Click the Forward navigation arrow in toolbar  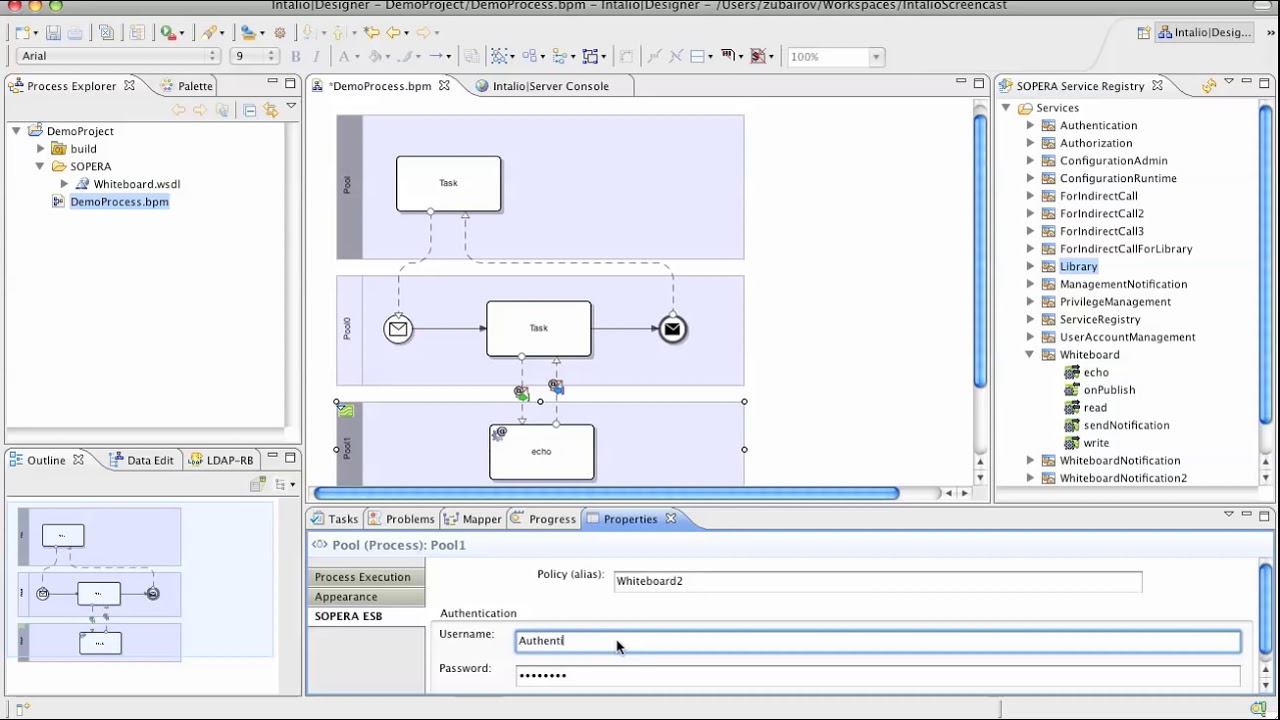point(424,33)
